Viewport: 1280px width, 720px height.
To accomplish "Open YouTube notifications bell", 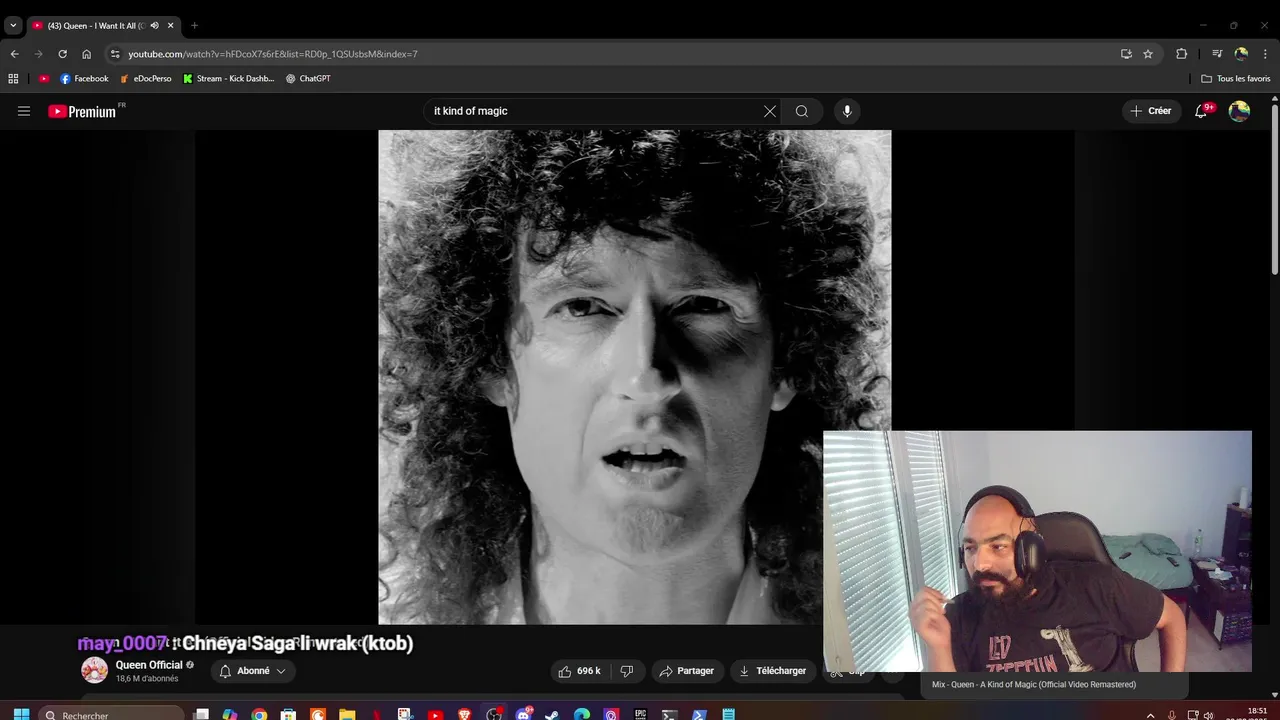I will coord(1201,111).
